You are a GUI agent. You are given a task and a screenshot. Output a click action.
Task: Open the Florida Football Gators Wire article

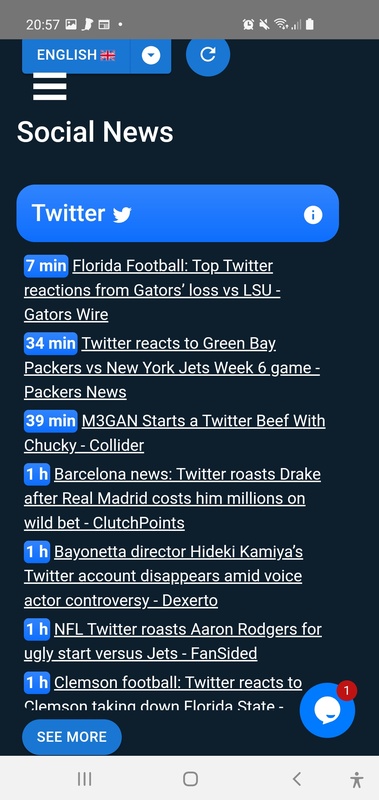point(152,290)
